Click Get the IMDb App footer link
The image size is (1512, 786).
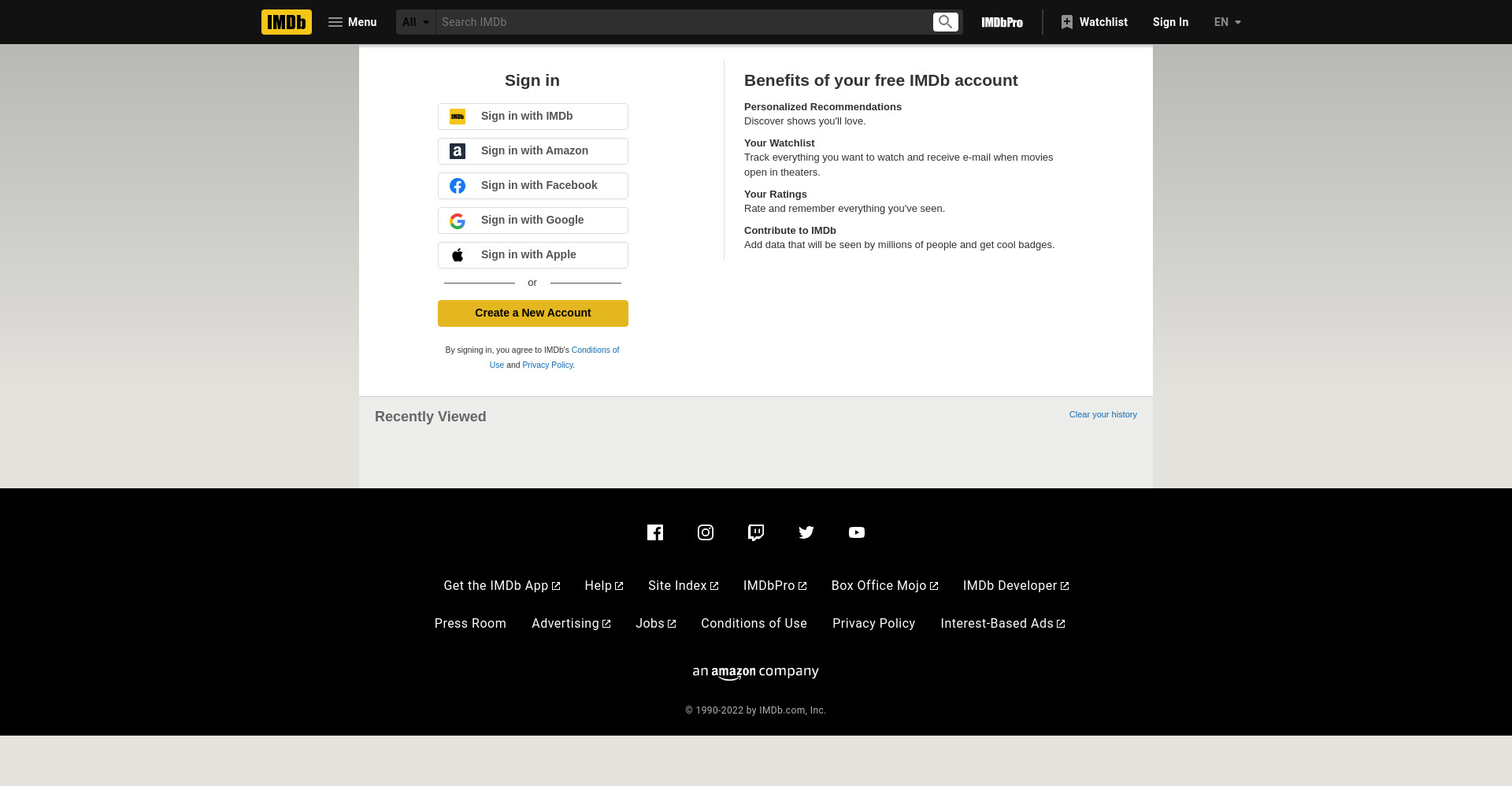click(x=502, y=586)
